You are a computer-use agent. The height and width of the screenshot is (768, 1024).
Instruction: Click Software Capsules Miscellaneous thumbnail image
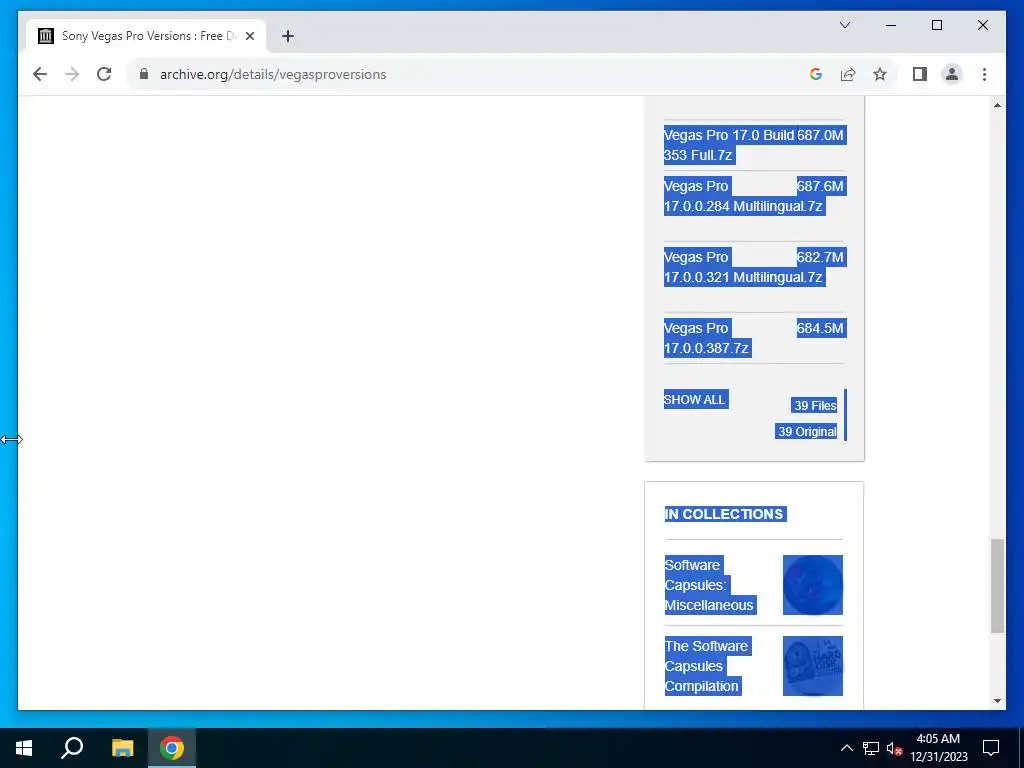click(813, 585)
